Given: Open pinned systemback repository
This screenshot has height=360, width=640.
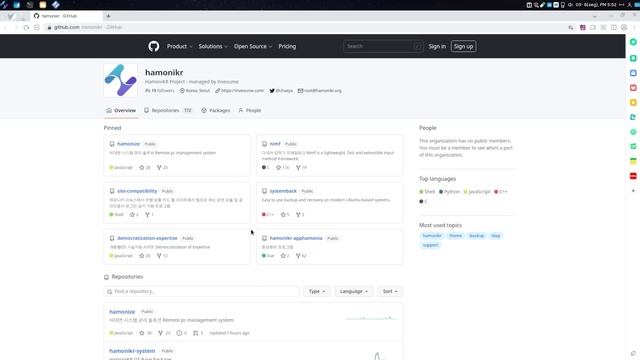Looking at the screenshot, I should tap(283, 191).
